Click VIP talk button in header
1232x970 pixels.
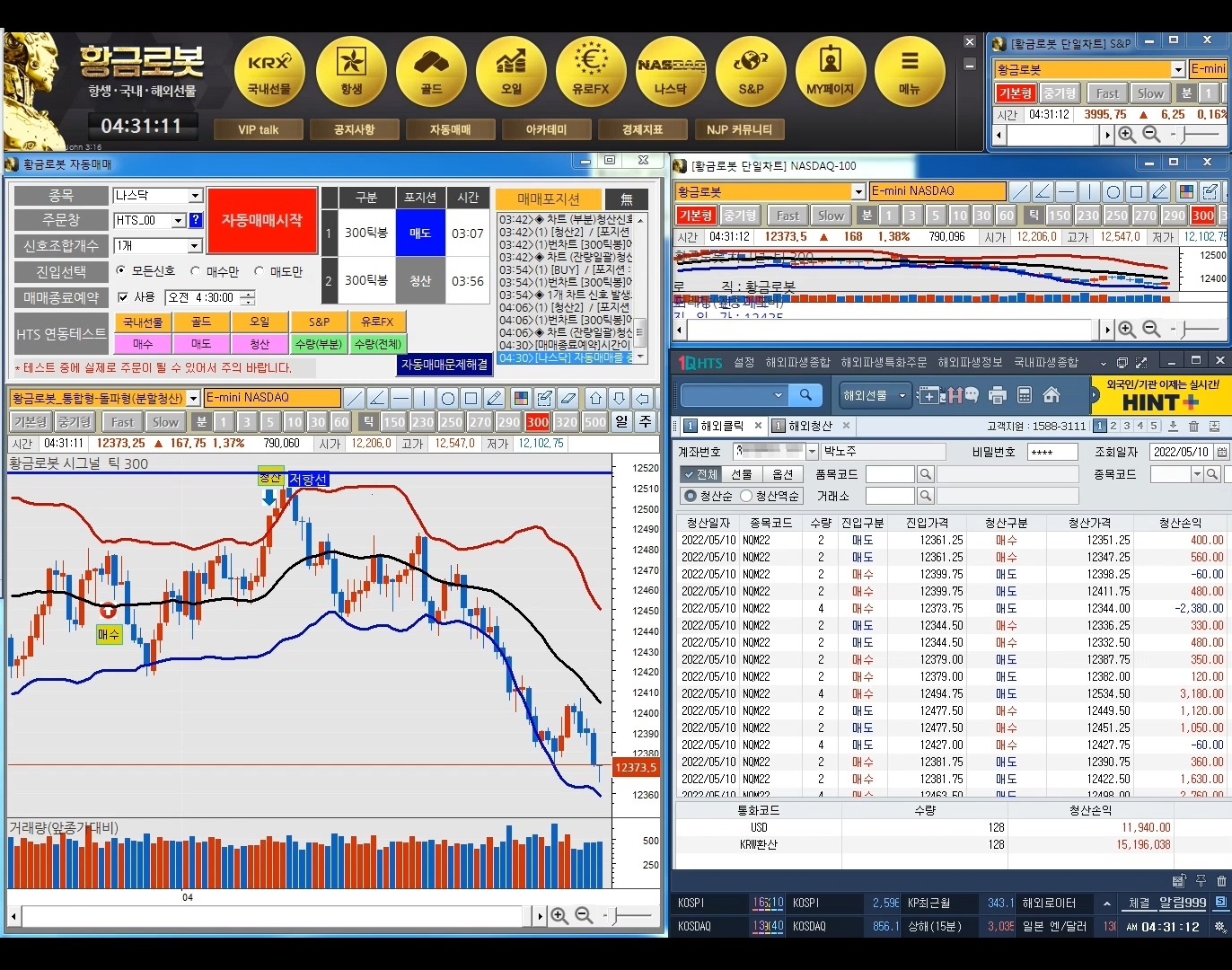pyautogui.click(x=259, y=130)
